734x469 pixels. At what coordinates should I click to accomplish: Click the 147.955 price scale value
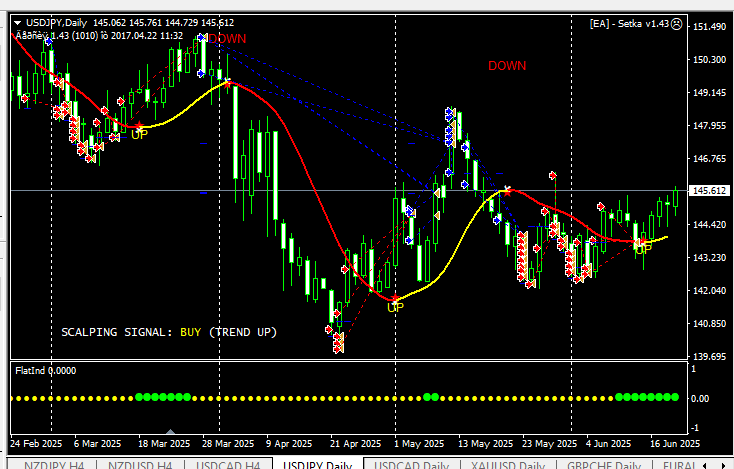(709, 125)
